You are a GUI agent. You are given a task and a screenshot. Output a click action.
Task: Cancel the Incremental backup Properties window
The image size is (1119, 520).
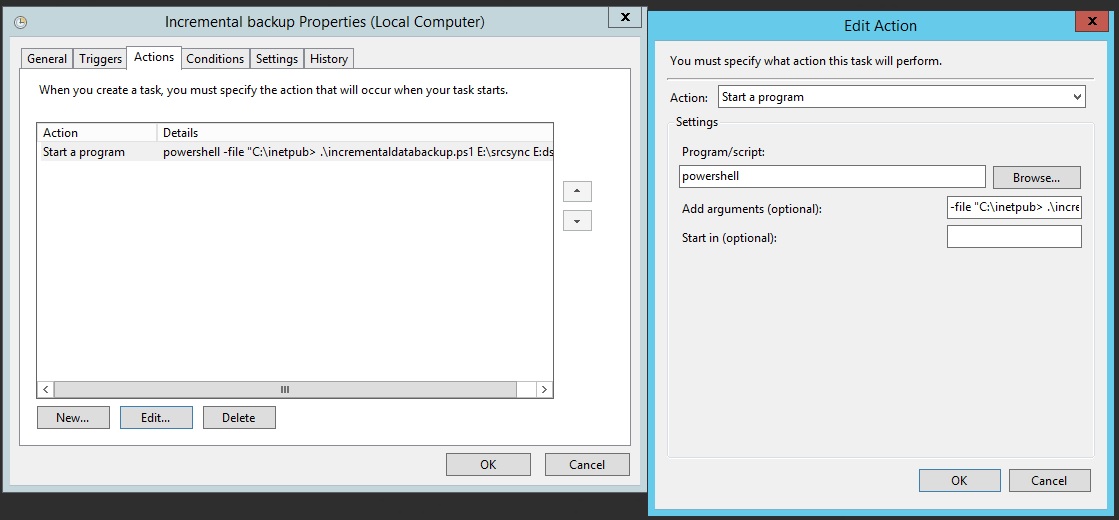tap(587, 464)
